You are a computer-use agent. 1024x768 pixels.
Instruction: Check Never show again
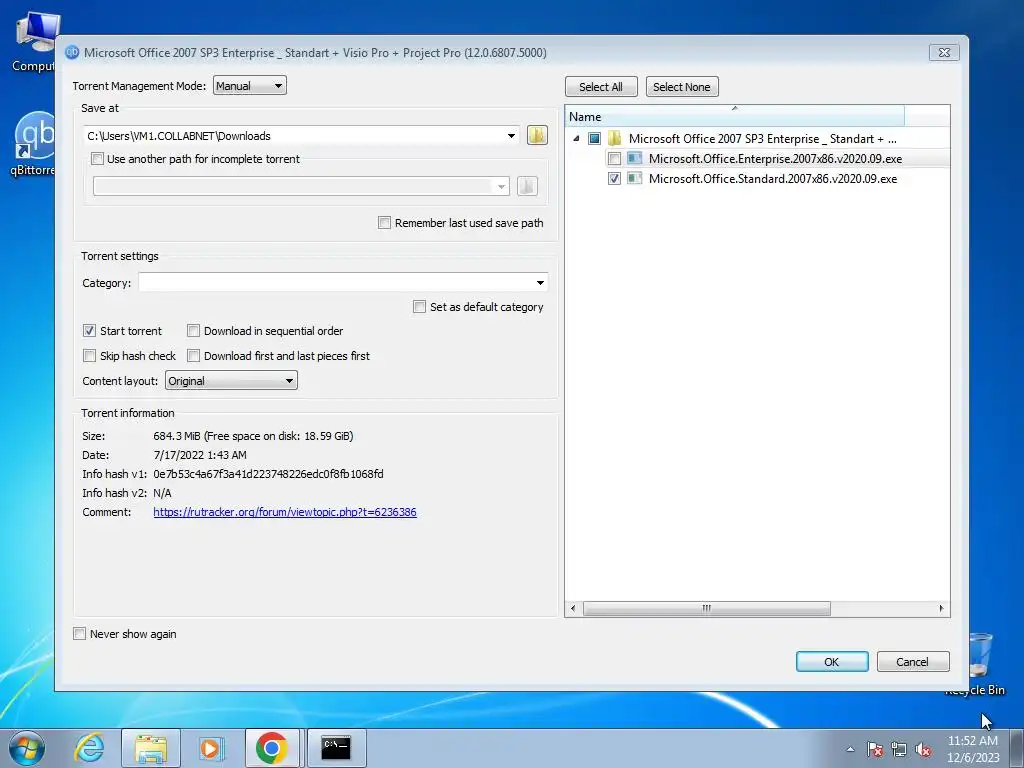coord(80,633)
